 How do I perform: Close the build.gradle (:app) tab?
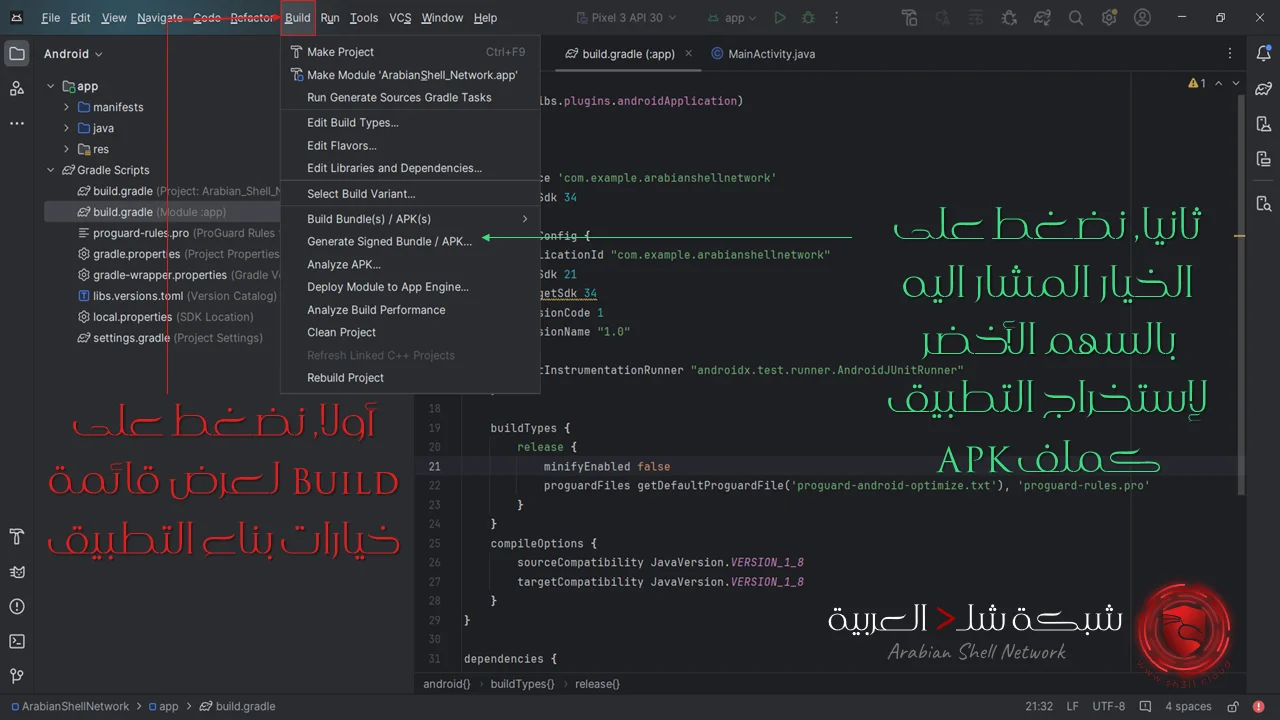tap(689, 54)
